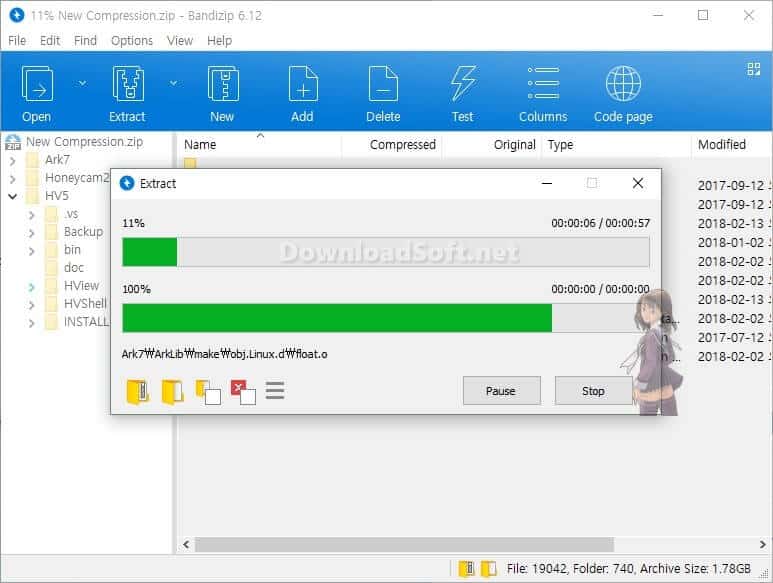This screenshot has height=583, width=773.
Task: Click the current file 100% progress bar
Action: (x=386, y=318)
